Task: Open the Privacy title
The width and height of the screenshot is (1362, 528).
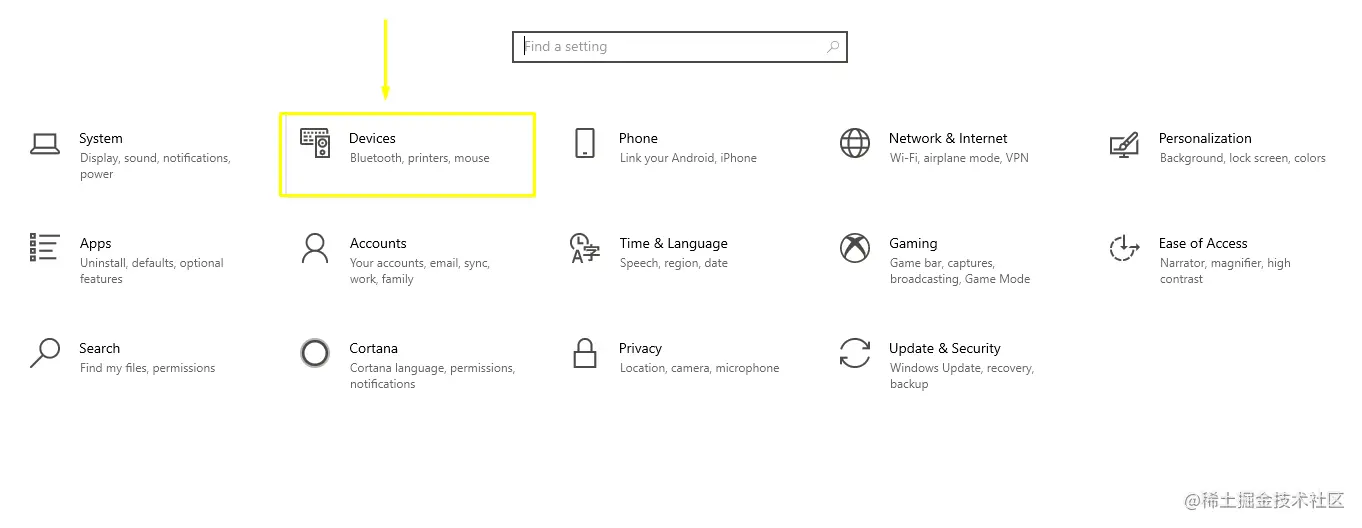Action: [x=640, y=348]
